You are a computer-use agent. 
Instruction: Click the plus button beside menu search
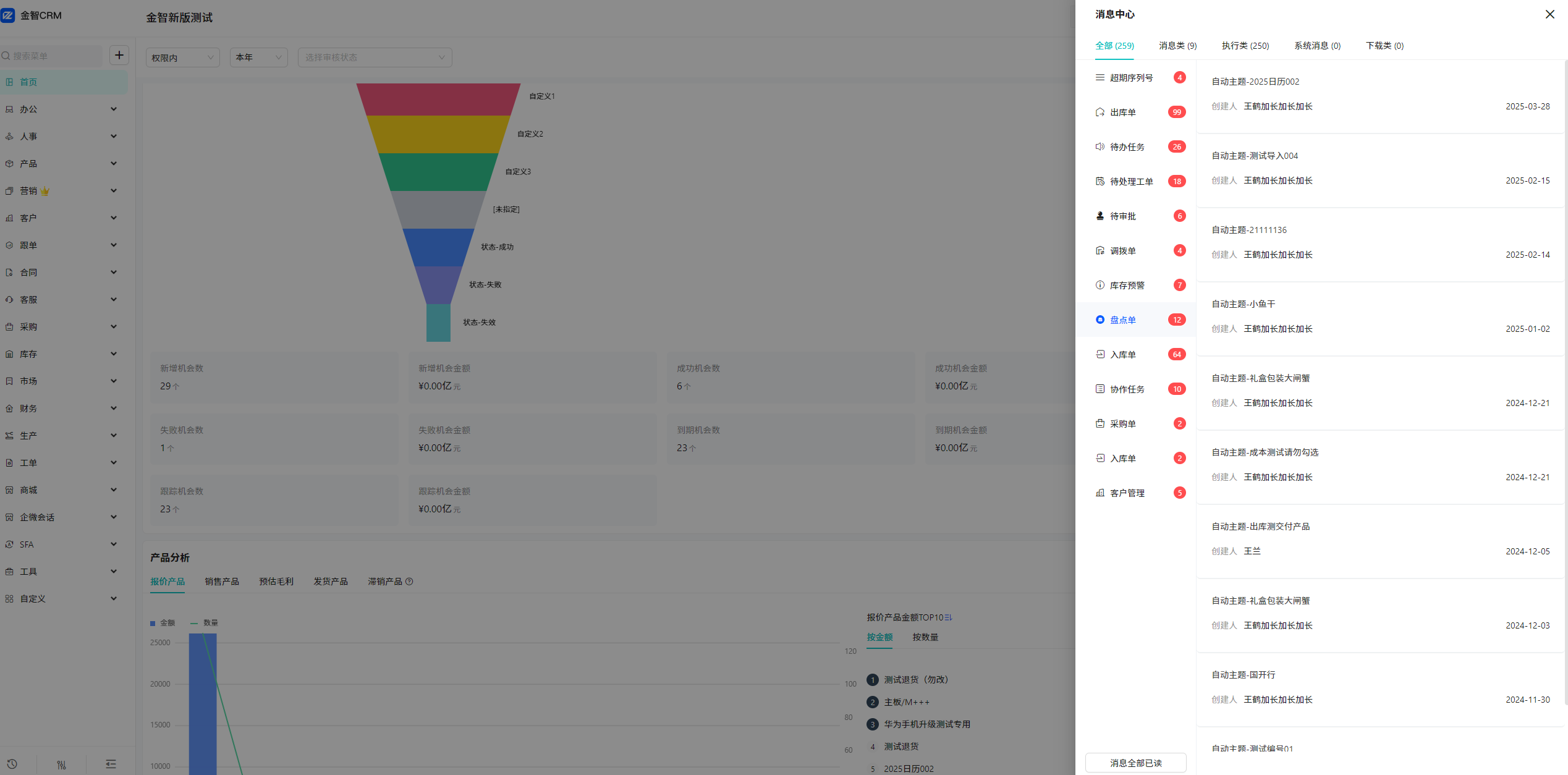tap(119, 55)
